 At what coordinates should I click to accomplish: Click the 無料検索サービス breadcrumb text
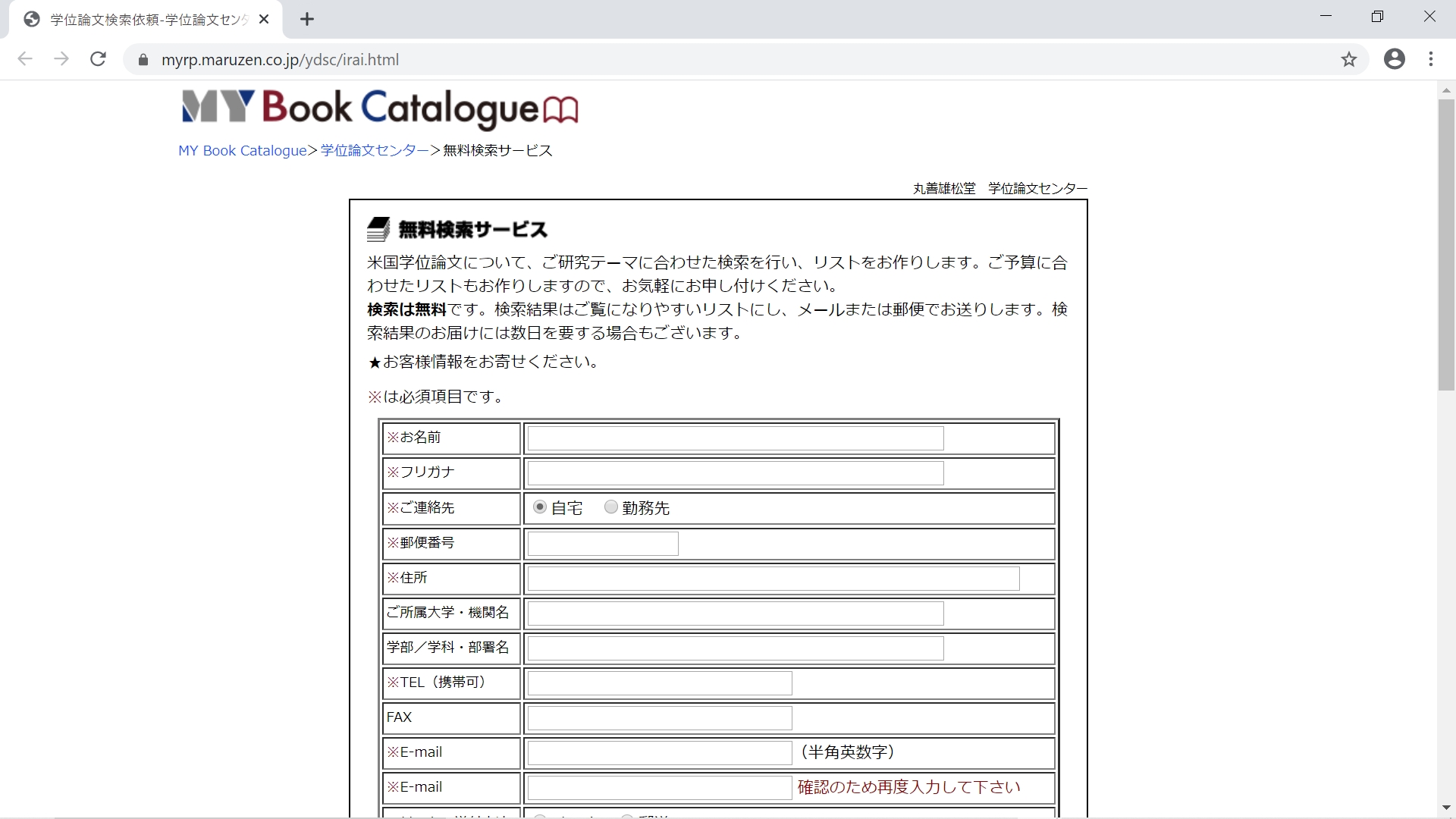tap(498, 151)
